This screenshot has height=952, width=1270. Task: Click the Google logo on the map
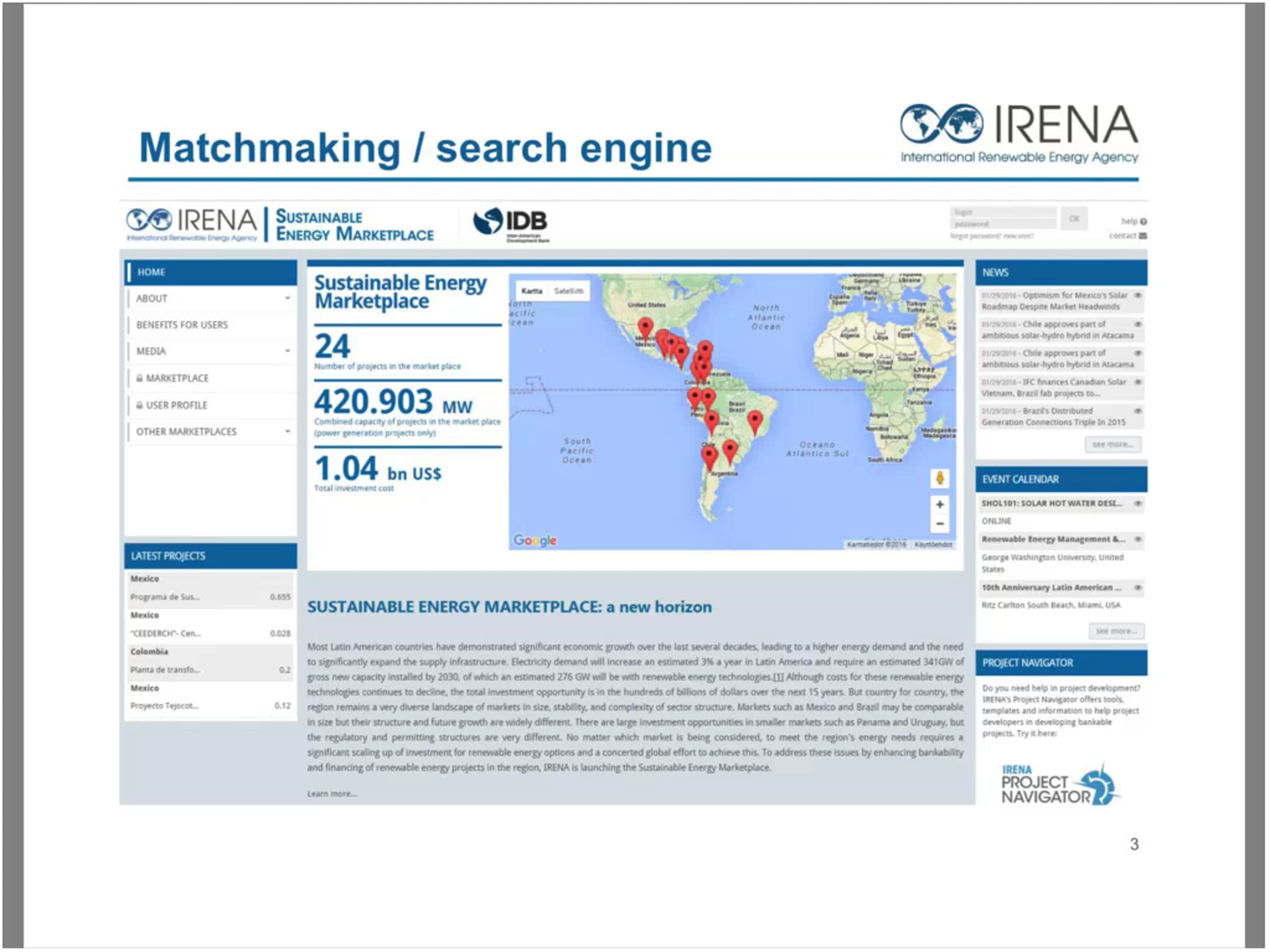click(x=535, y=541)
